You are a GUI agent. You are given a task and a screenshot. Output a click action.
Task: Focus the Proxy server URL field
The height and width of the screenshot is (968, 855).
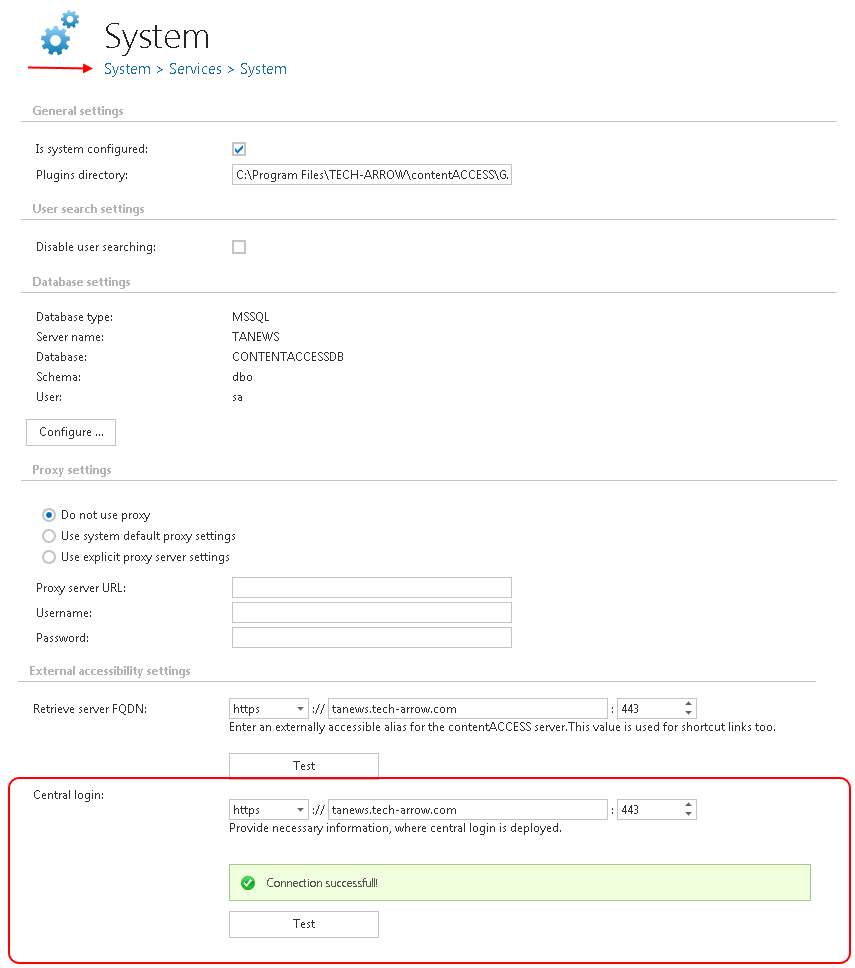[x=371, y=587]
